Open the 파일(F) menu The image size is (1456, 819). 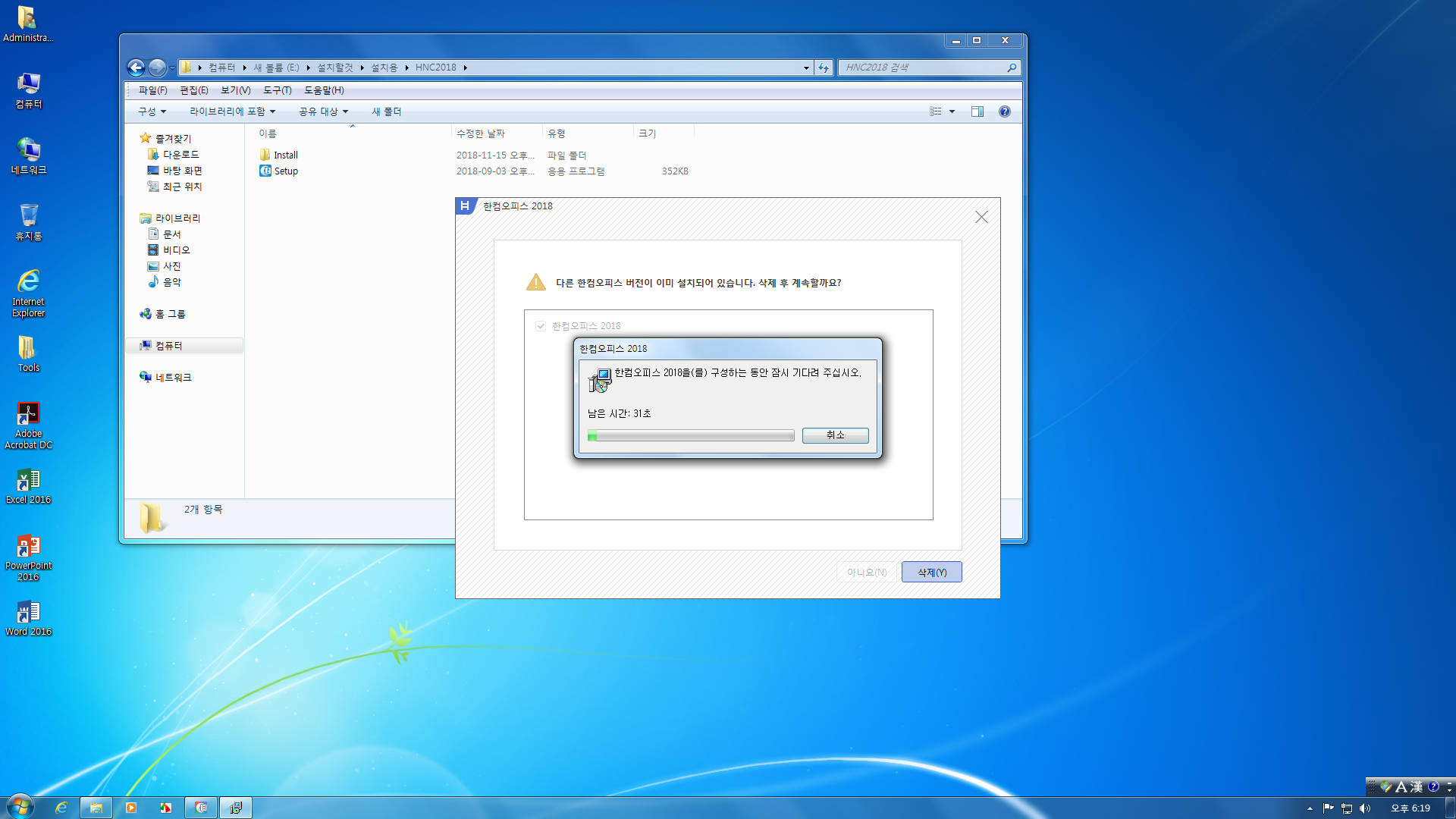point(152,90)
